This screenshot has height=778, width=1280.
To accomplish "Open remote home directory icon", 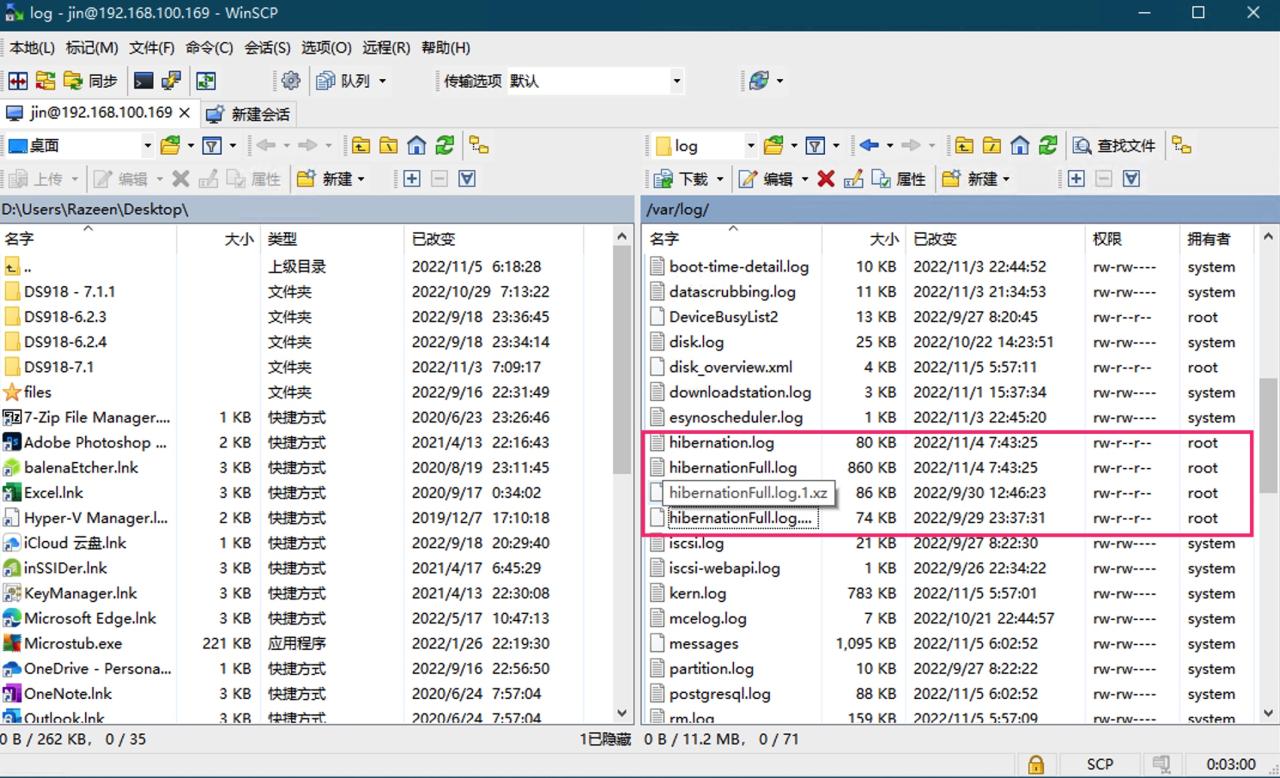I will click(x=1019, y=145).
